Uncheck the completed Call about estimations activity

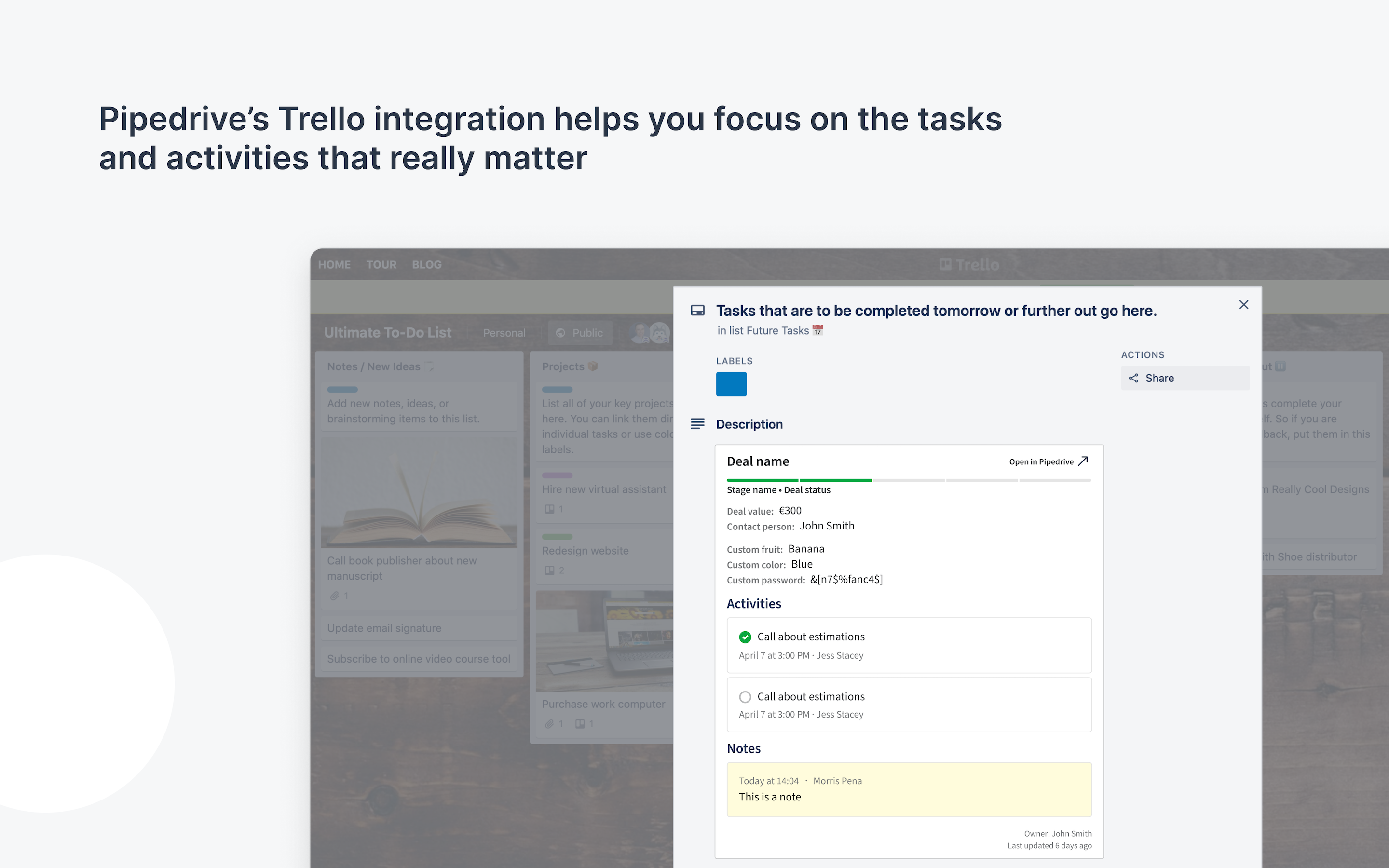point(745,637)
